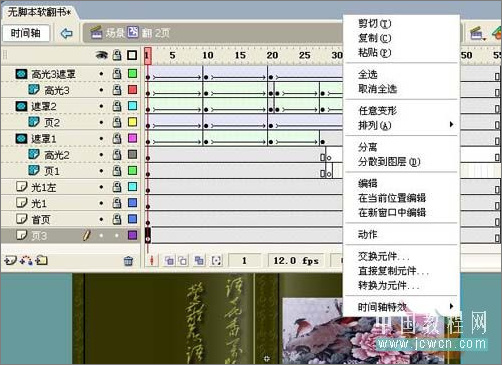Click mask icon of 遮罩2 layer

(21, 106)
